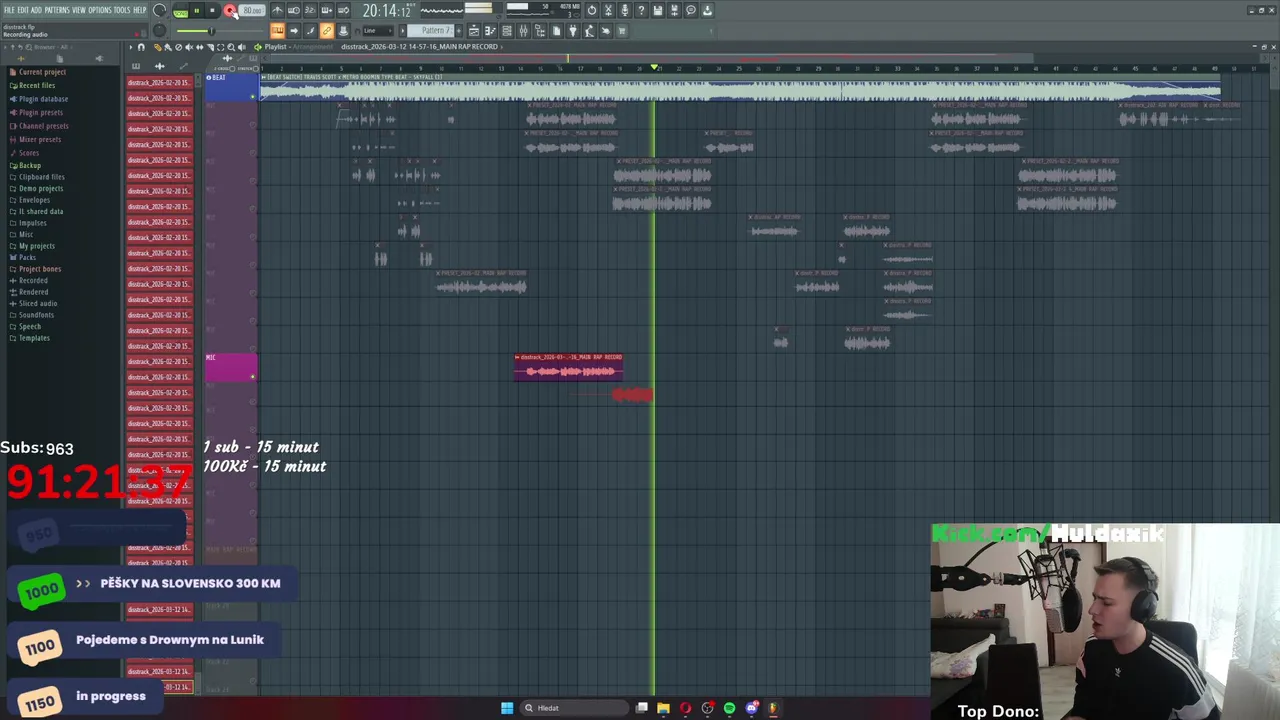Click the plus button next to Pattern 7

458,31
